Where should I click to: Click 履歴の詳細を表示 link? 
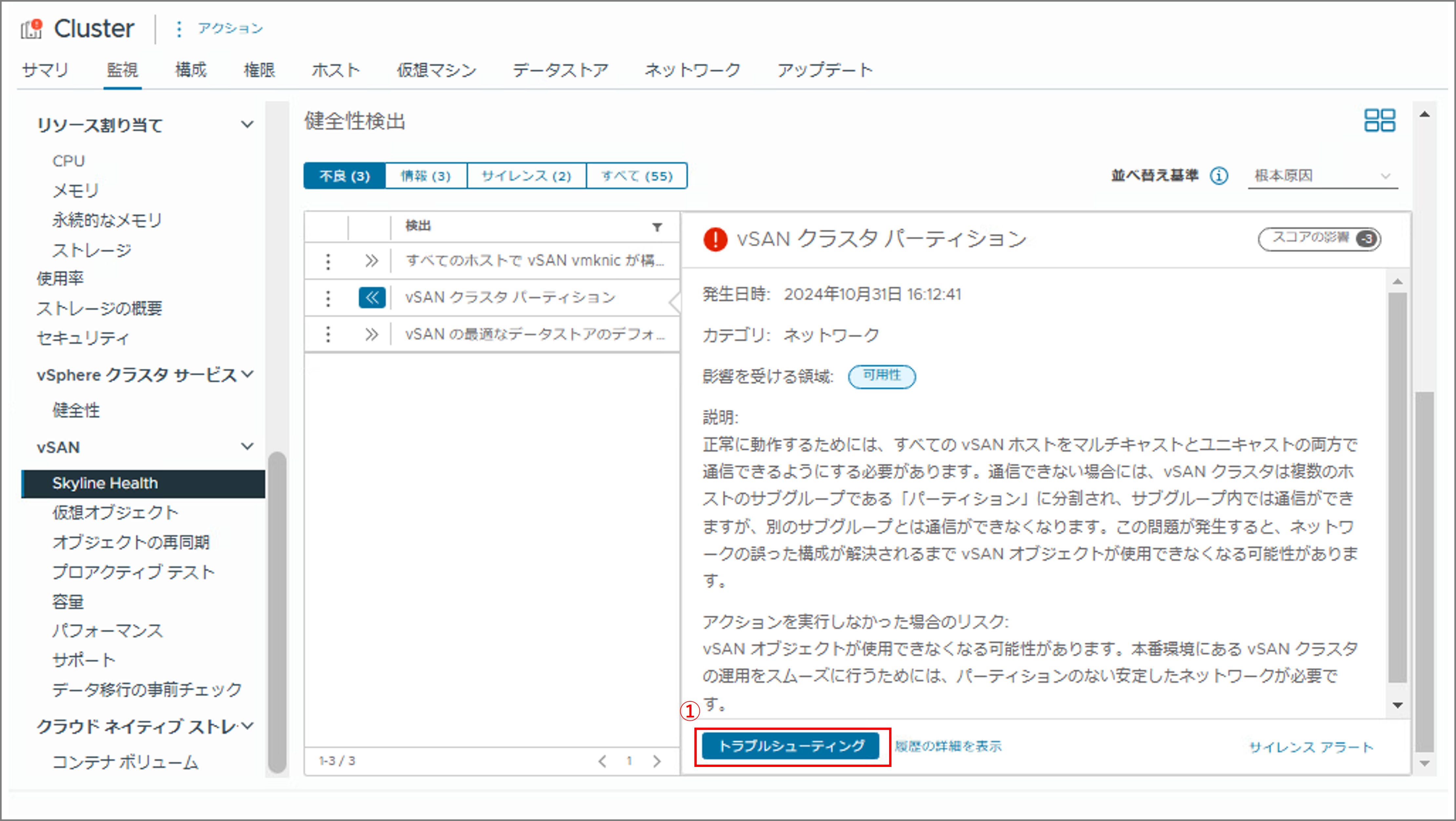948,746
